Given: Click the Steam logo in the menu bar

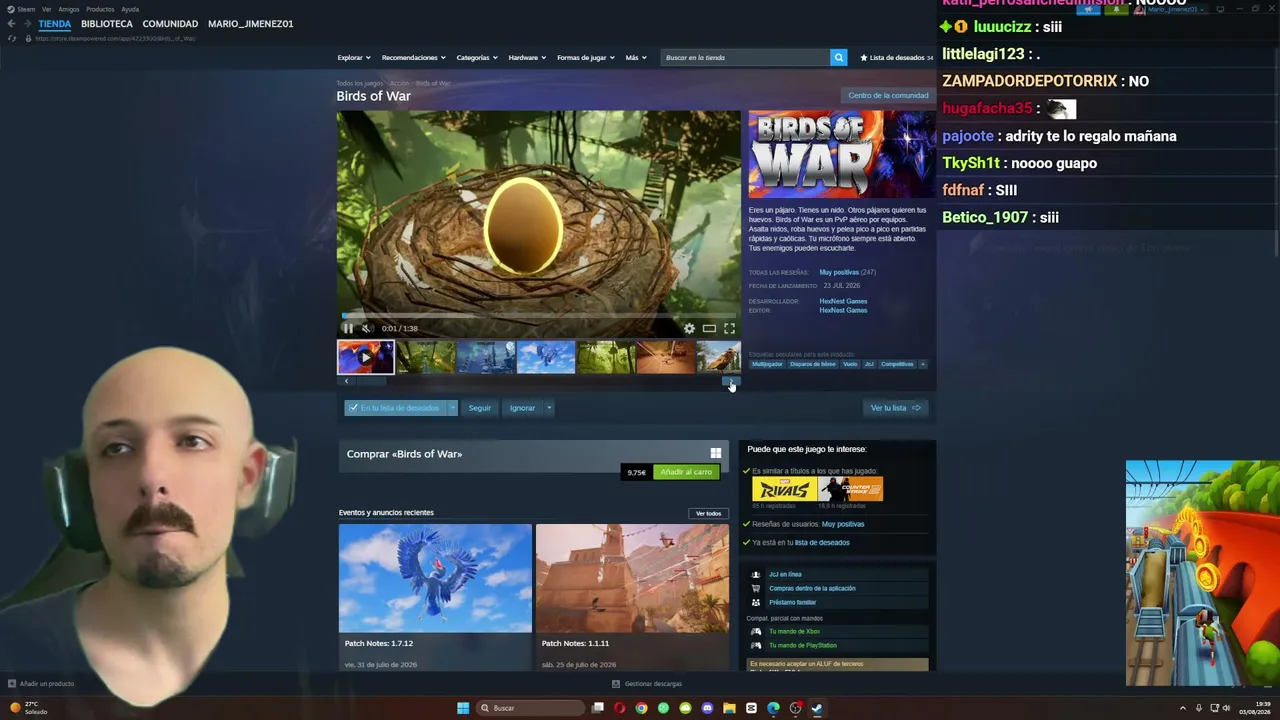Looking at the screenshot, I should [x=10, y=9].
